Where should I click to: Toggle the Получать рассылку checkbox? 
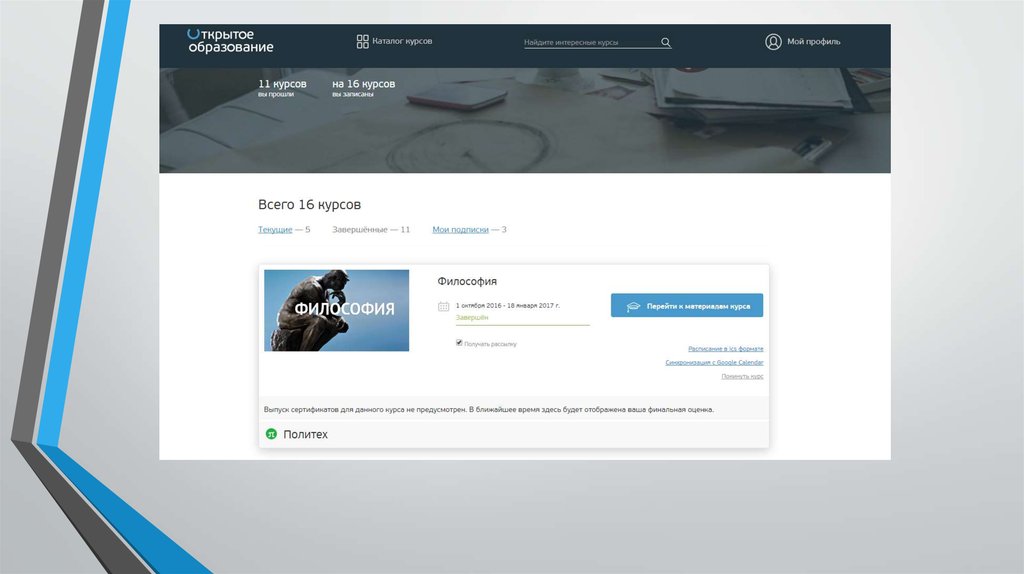[459, 343]
